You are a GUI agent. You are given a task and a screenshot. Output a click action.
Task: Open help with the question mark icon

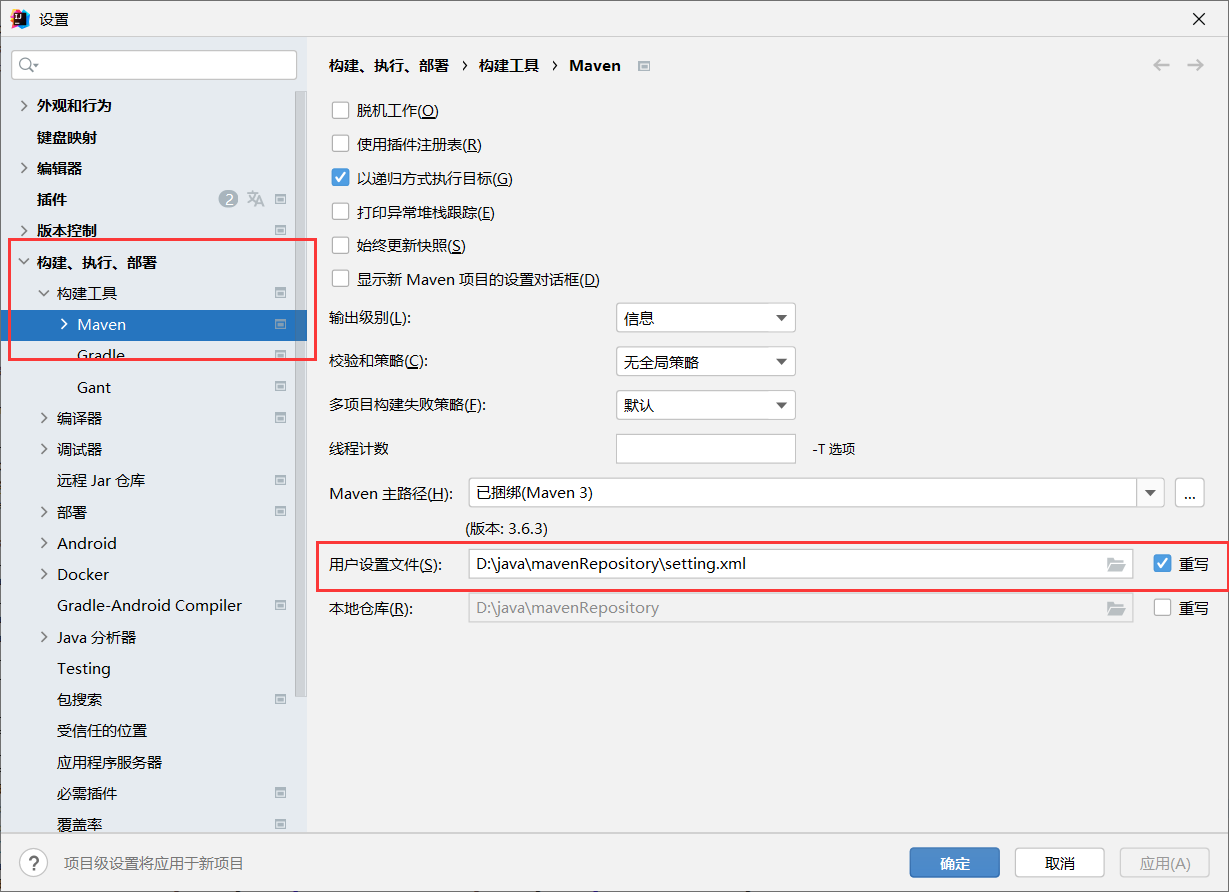point(34,863)
